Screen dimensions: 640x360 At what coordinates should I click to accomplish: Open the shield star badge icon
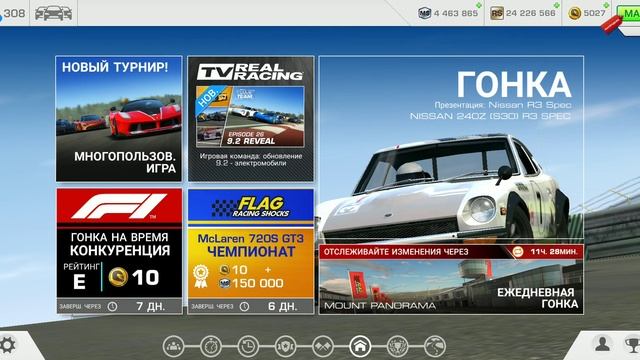(285, 346)
